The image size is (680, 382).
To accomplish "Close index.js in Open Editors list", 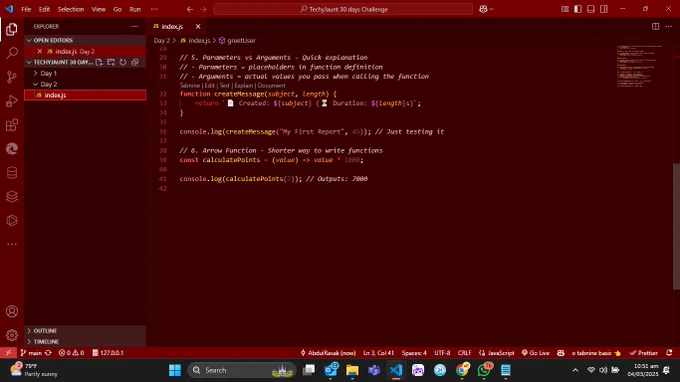I will pyautogui.click(x=40, y=51).
